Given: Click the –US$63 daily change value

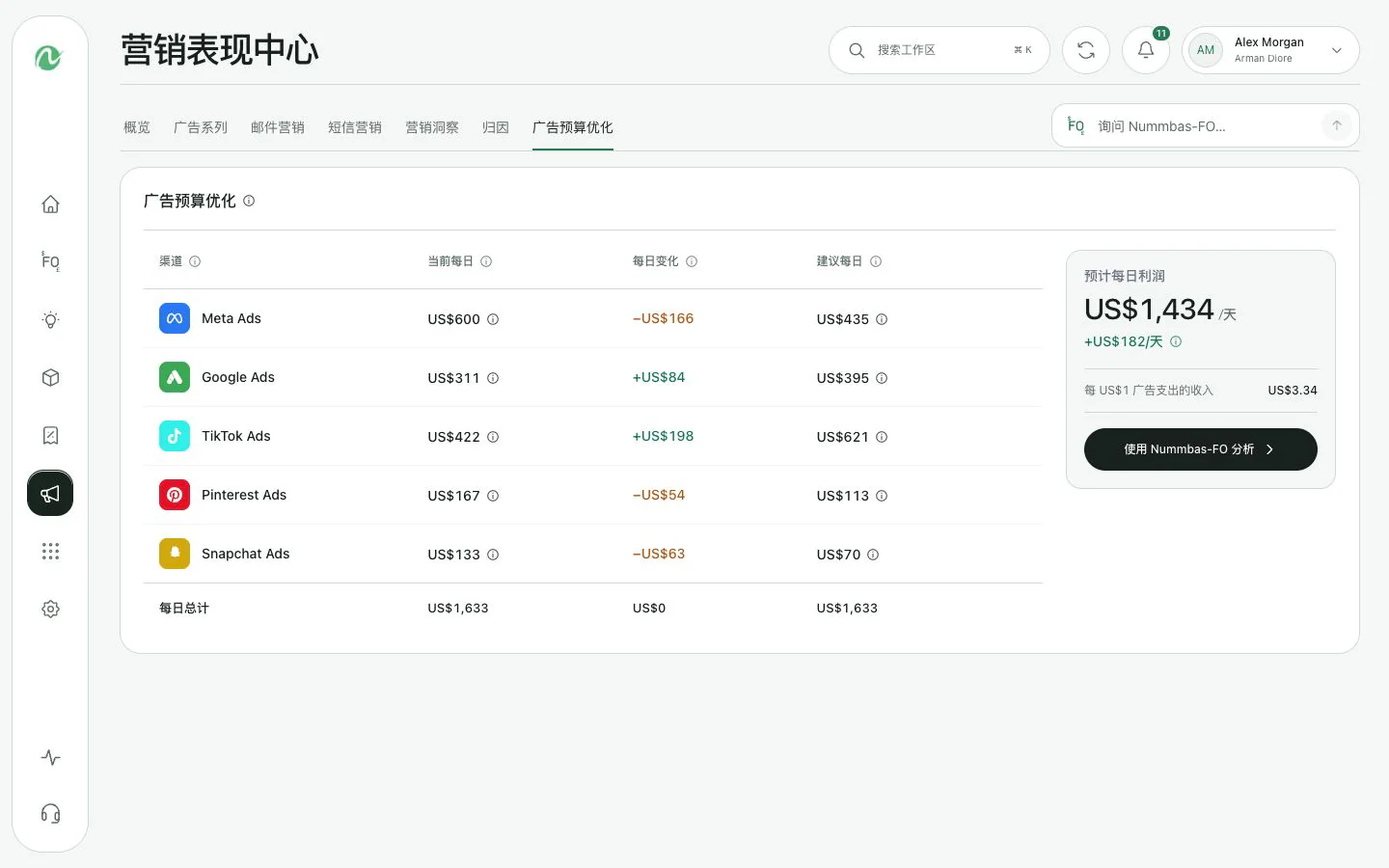Looking at the screenshot, I should pos(659,554).
